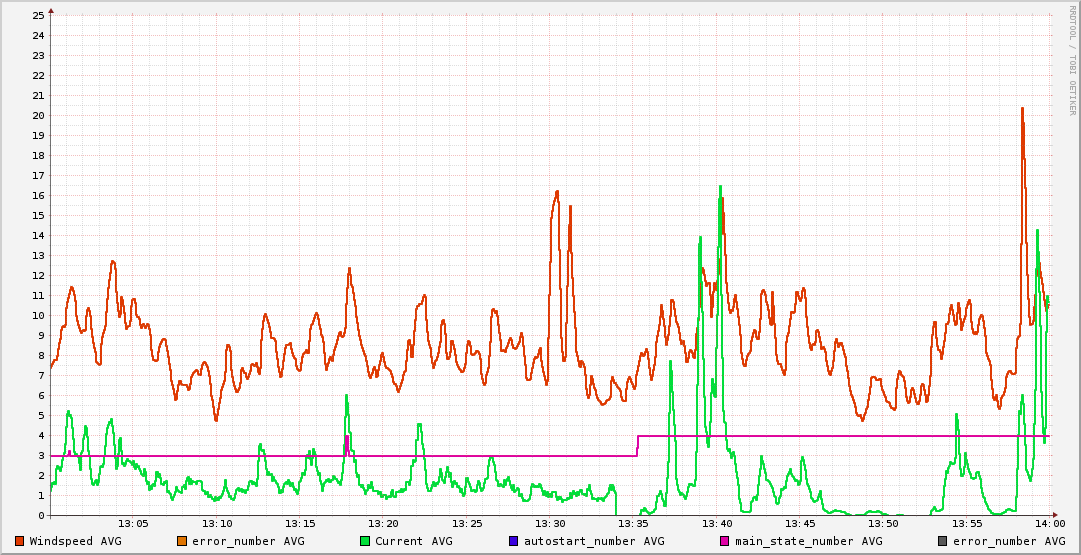The width and height of the screenshot is (1081, 555).
Task: Select the blue autostart_number legend swatch
Action: point(514,541)
